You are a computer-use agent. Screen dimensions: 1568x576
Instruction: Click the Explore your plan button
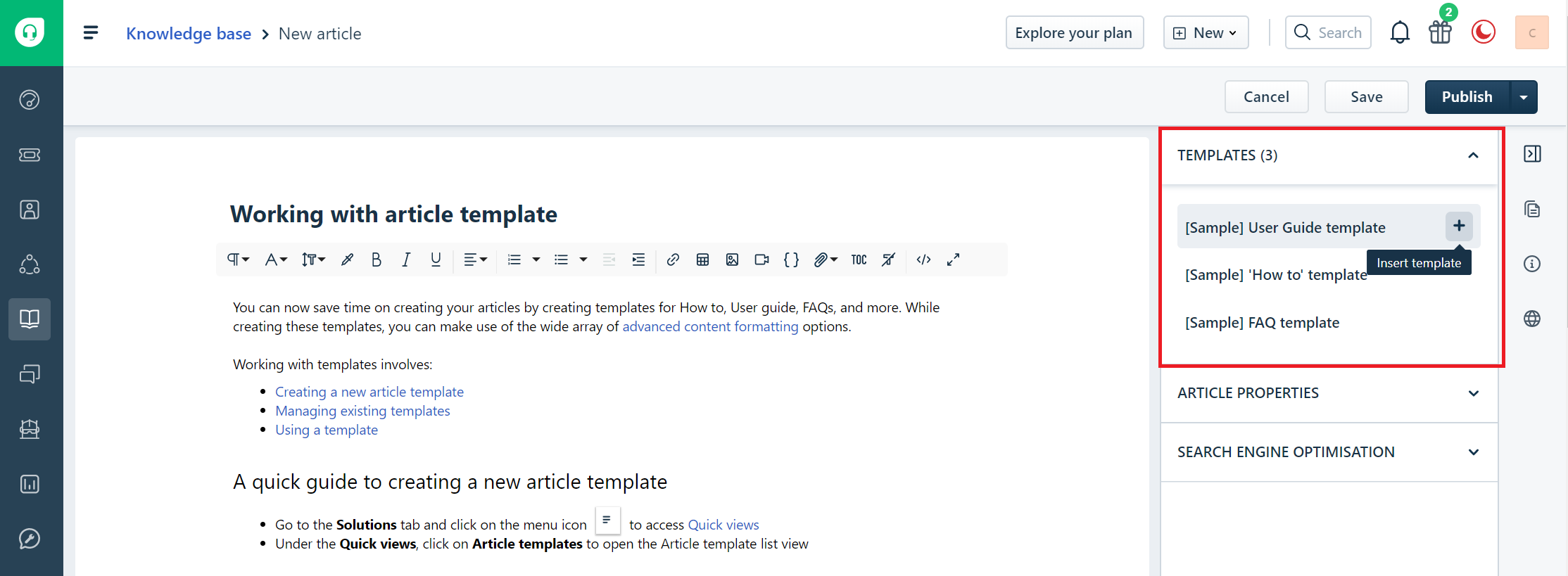click(x=1074, y=32)
